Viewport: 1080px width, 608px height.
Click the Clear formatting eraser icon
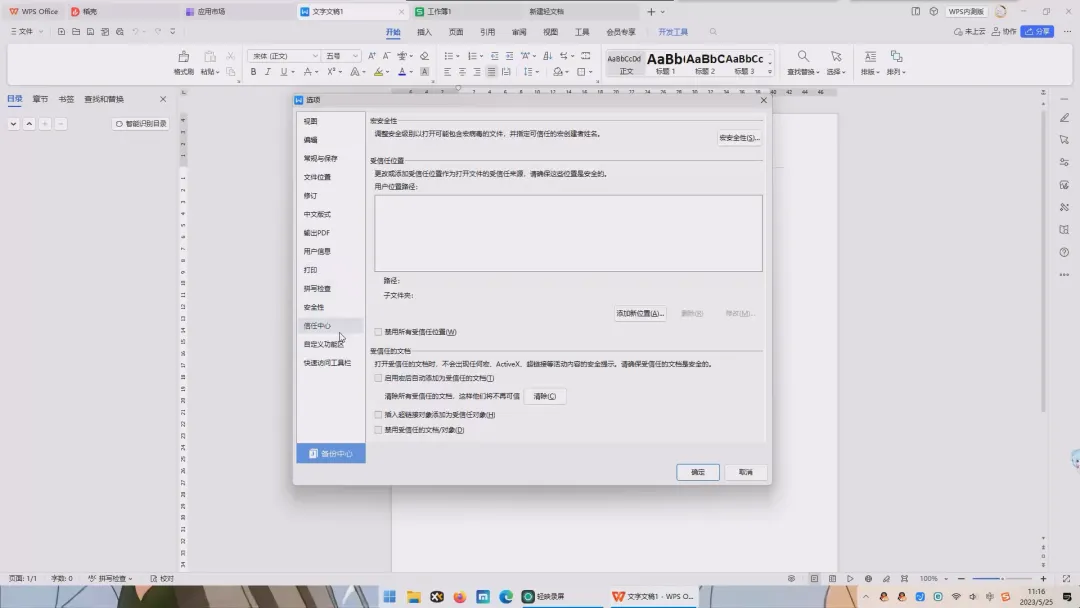(424, 56)
